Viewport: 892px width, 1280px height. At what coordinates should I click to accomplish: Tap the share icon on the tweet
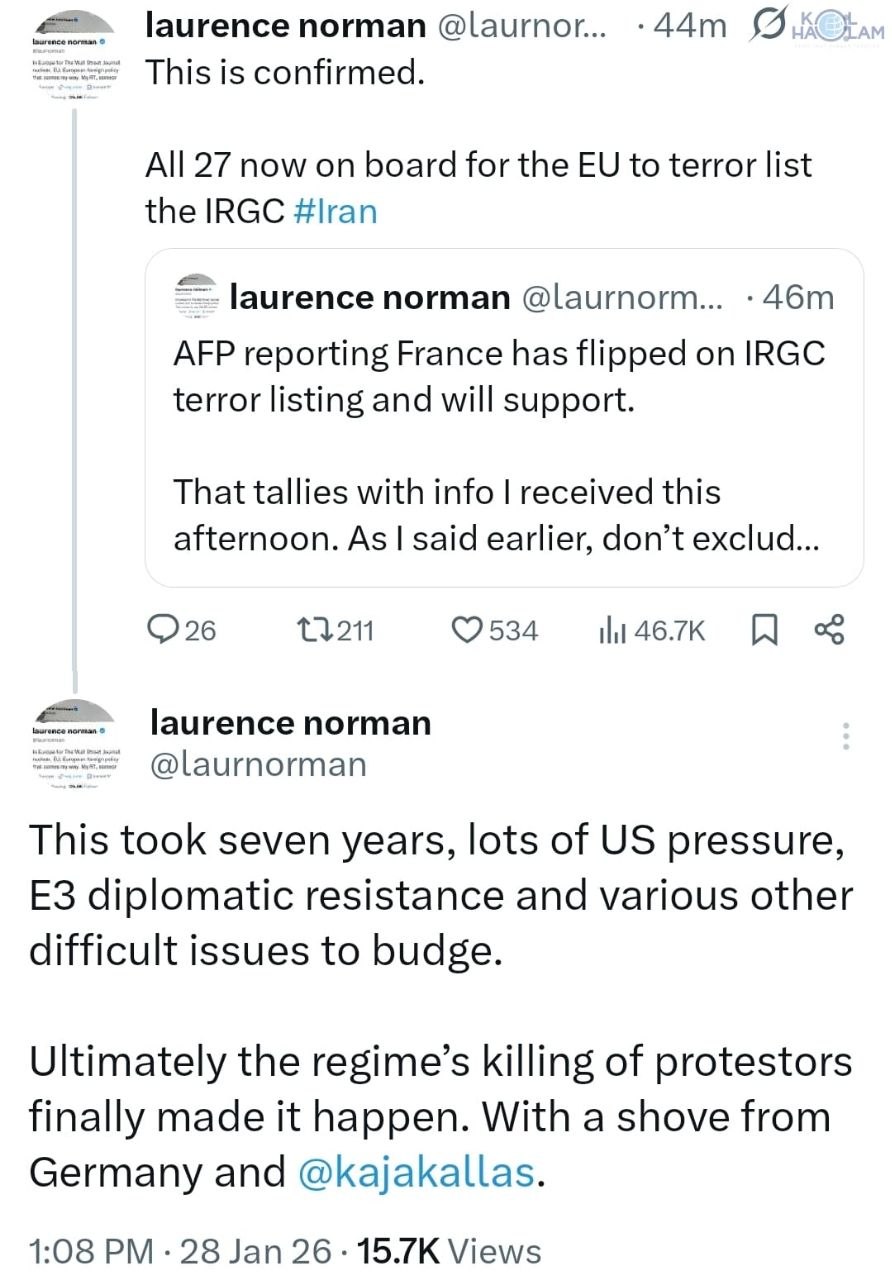tap(830, 630)
